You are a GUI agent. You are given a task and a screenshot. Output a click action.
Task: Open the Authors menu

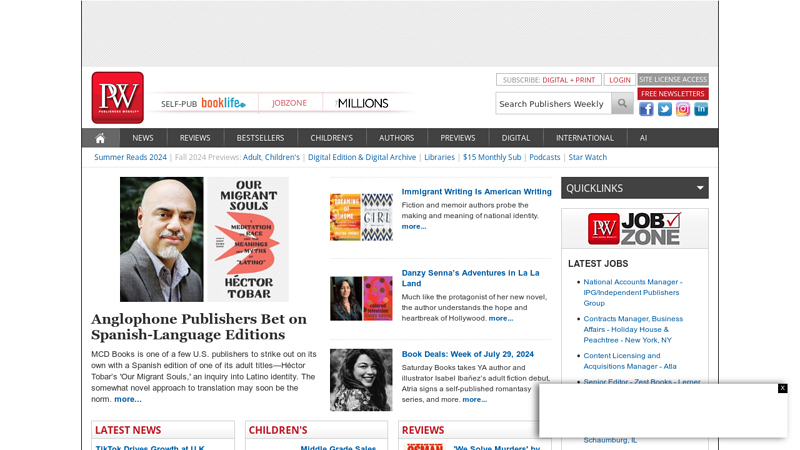396,138
